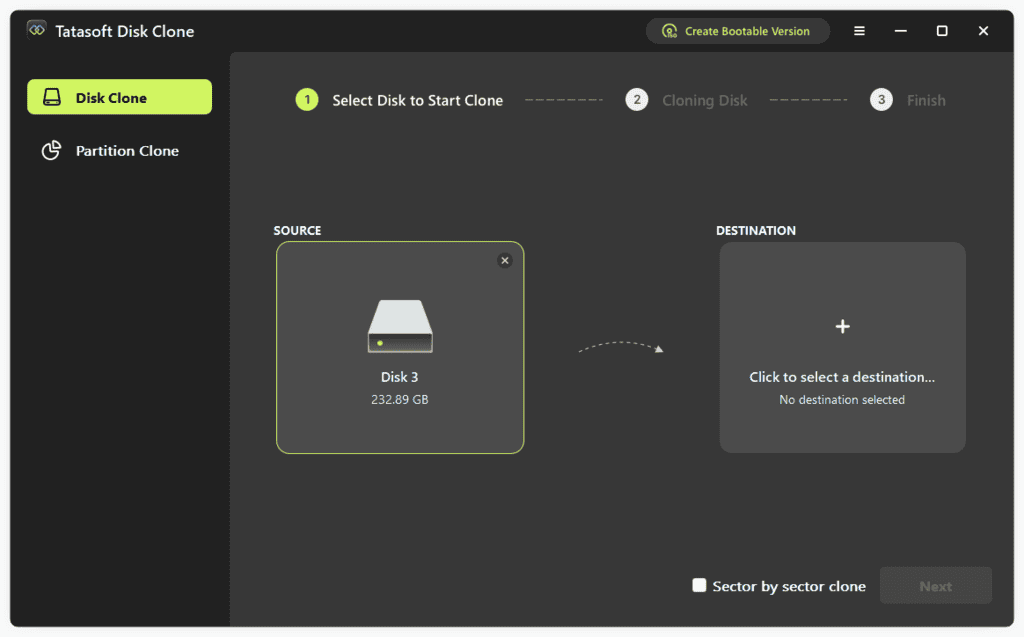Open the hamburger menu
Image resolution: width=1024 pixels, height=637 pixels.
858,31
